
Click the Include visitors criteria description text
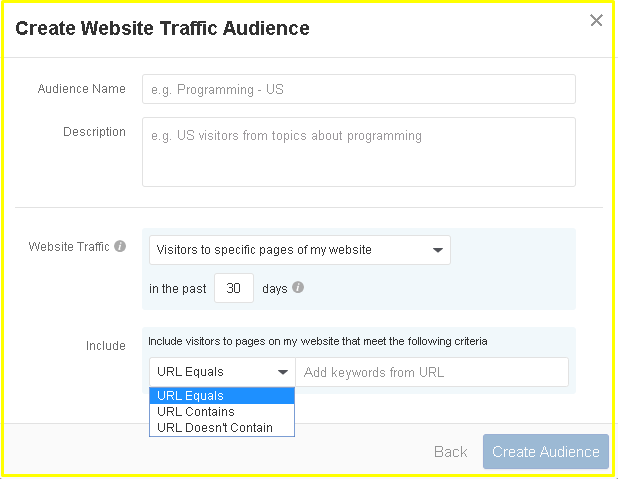click(318, 341)
